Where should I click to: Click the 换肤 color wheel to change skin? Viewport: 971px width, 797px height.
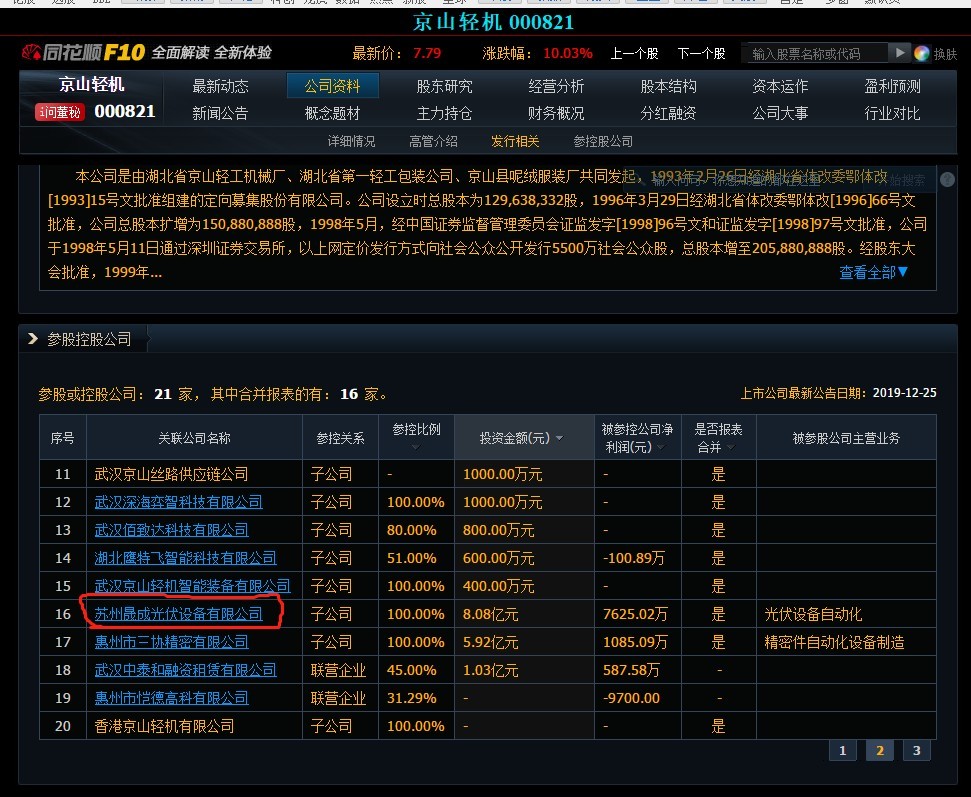pyautogui.click(x=922, y=52)
